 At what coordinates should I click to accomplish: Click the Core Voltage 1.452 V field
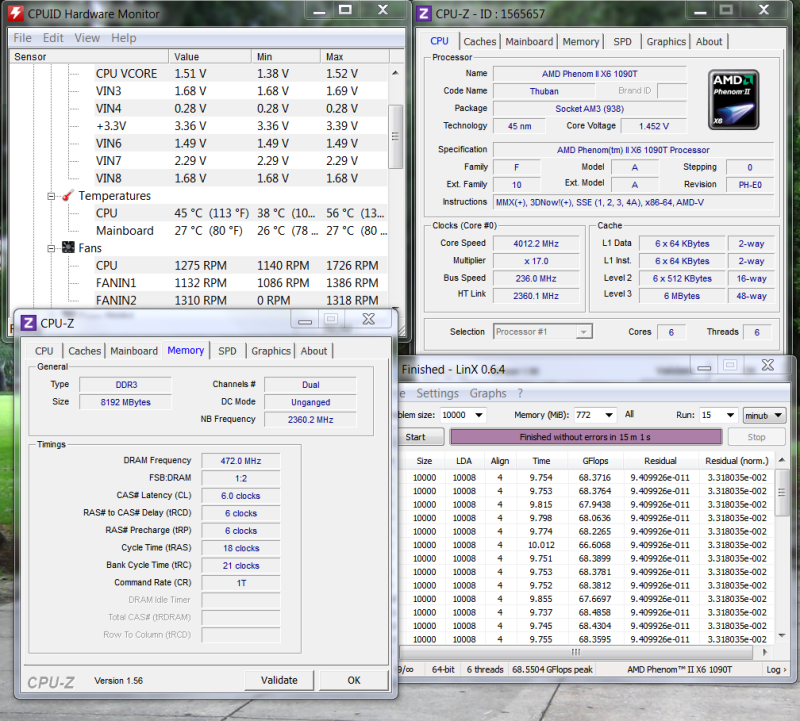(x=654, y=126)
